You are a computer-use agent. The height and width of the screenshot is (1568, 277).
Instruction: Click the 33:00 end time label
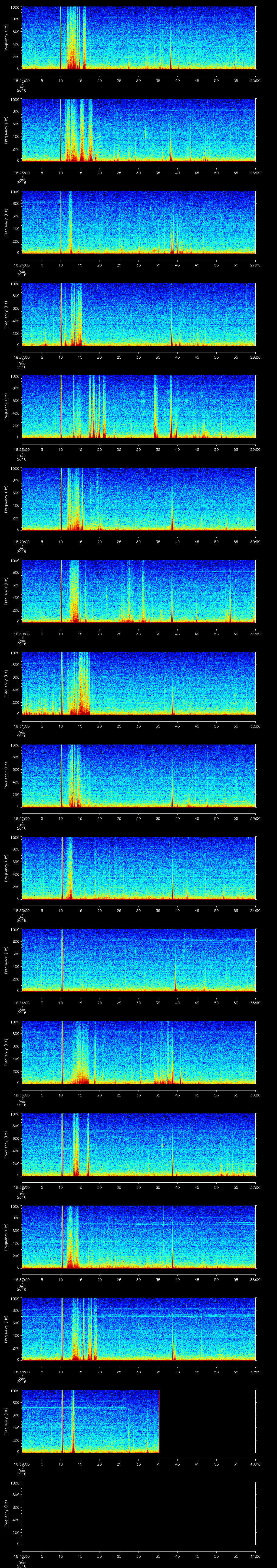256,818
